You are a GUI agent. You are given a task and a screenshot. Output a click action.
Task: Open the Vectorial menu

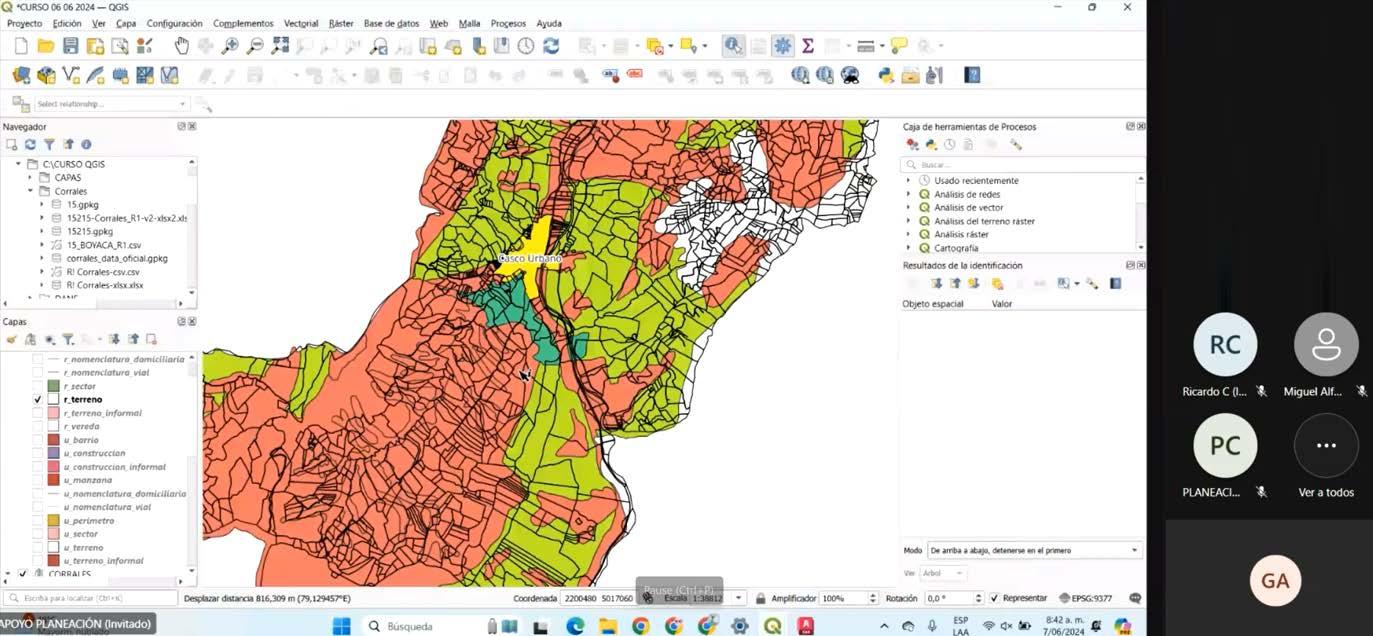301,23
